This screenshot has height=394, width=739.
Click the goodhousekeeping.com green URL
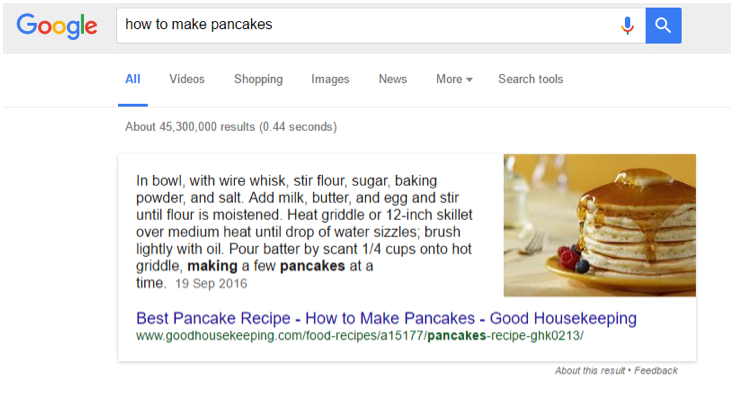360,336
